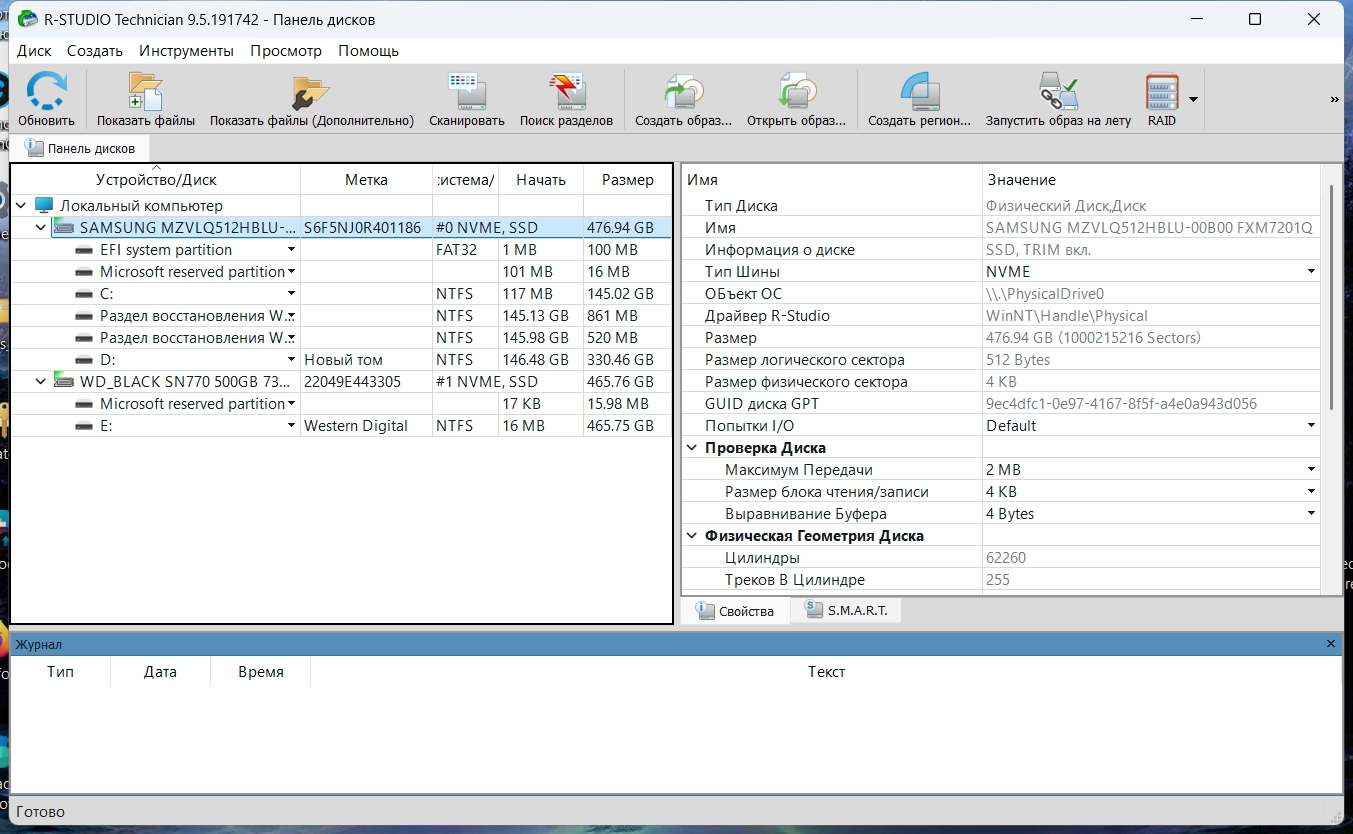
Task: Open Максимум Передачи value dropdown
Action: coord(1311,470)
